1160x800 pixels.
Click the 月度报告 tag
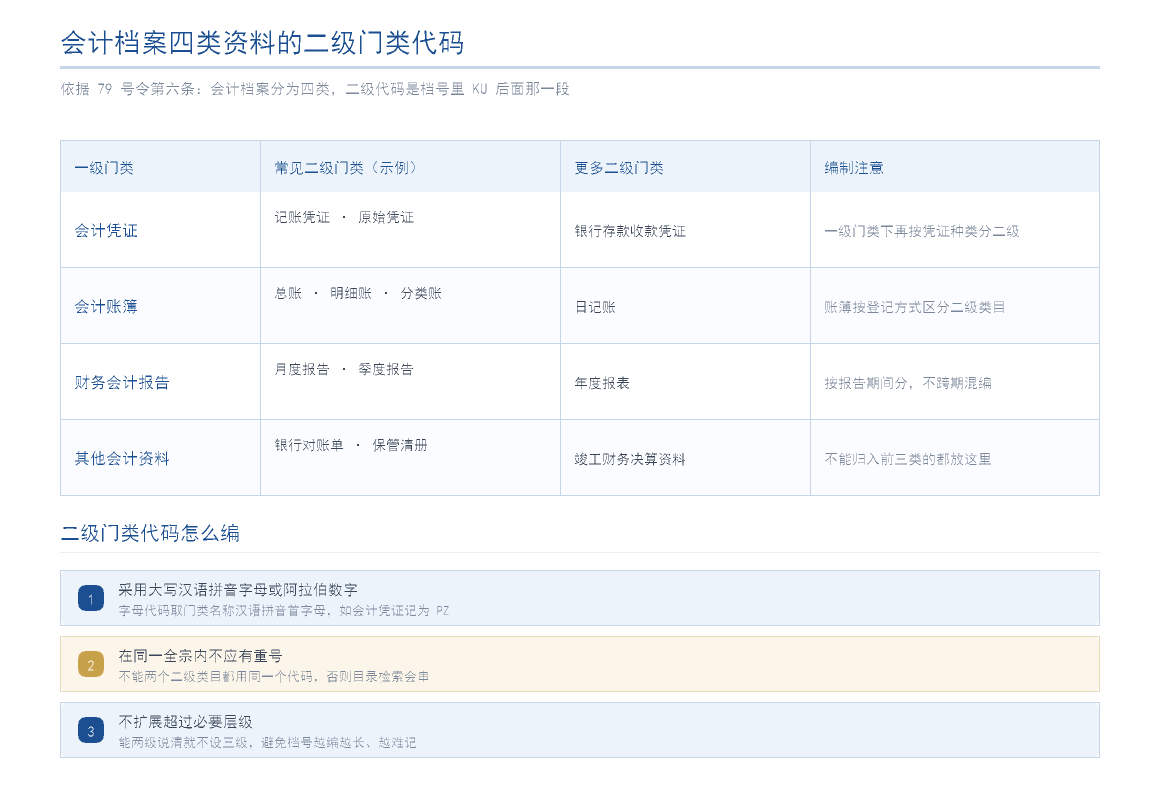click(x=302, y=369)
